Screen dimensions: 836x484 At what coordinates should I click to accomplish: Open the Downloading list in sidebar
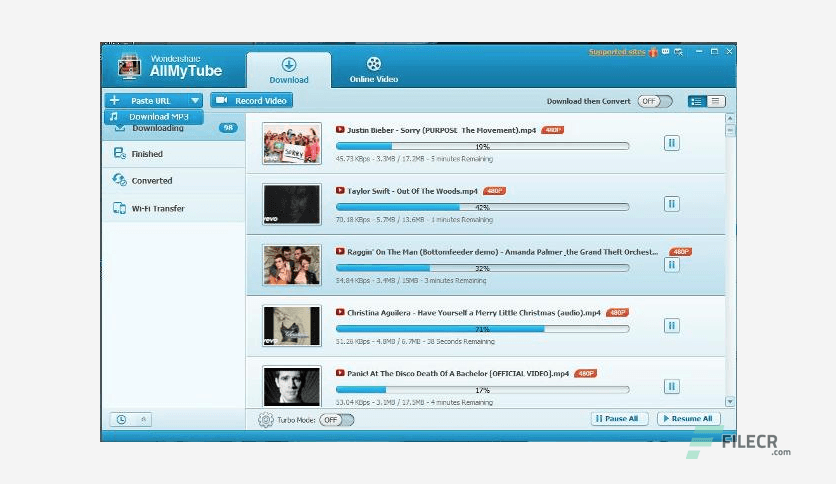pos(173,128)
